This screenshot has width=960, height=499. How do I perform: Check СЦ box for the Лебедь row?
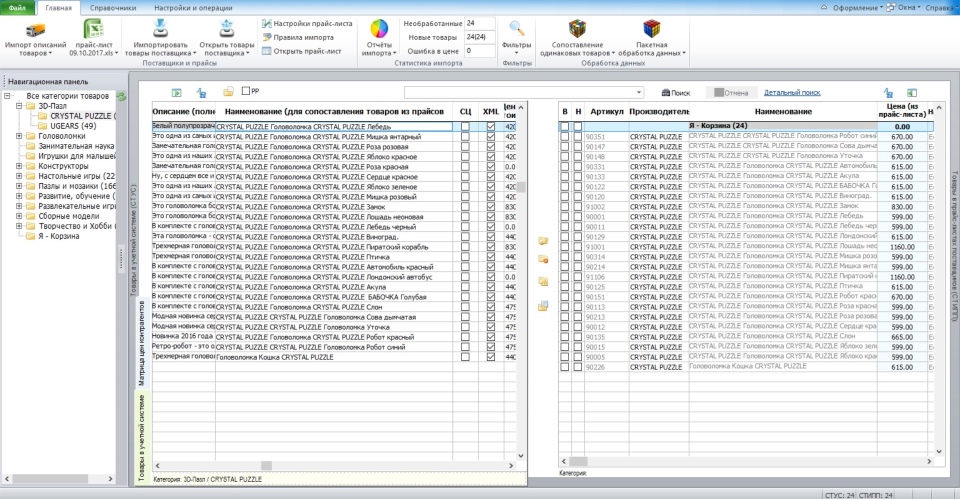(465, 127)
